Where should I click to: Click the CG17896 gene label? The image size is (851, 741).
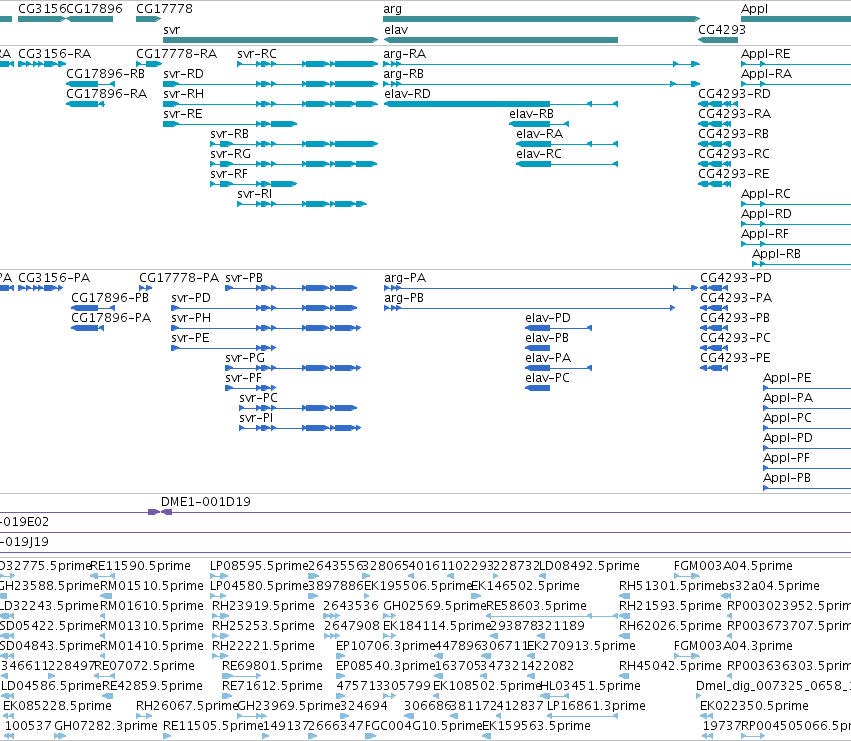94,9
